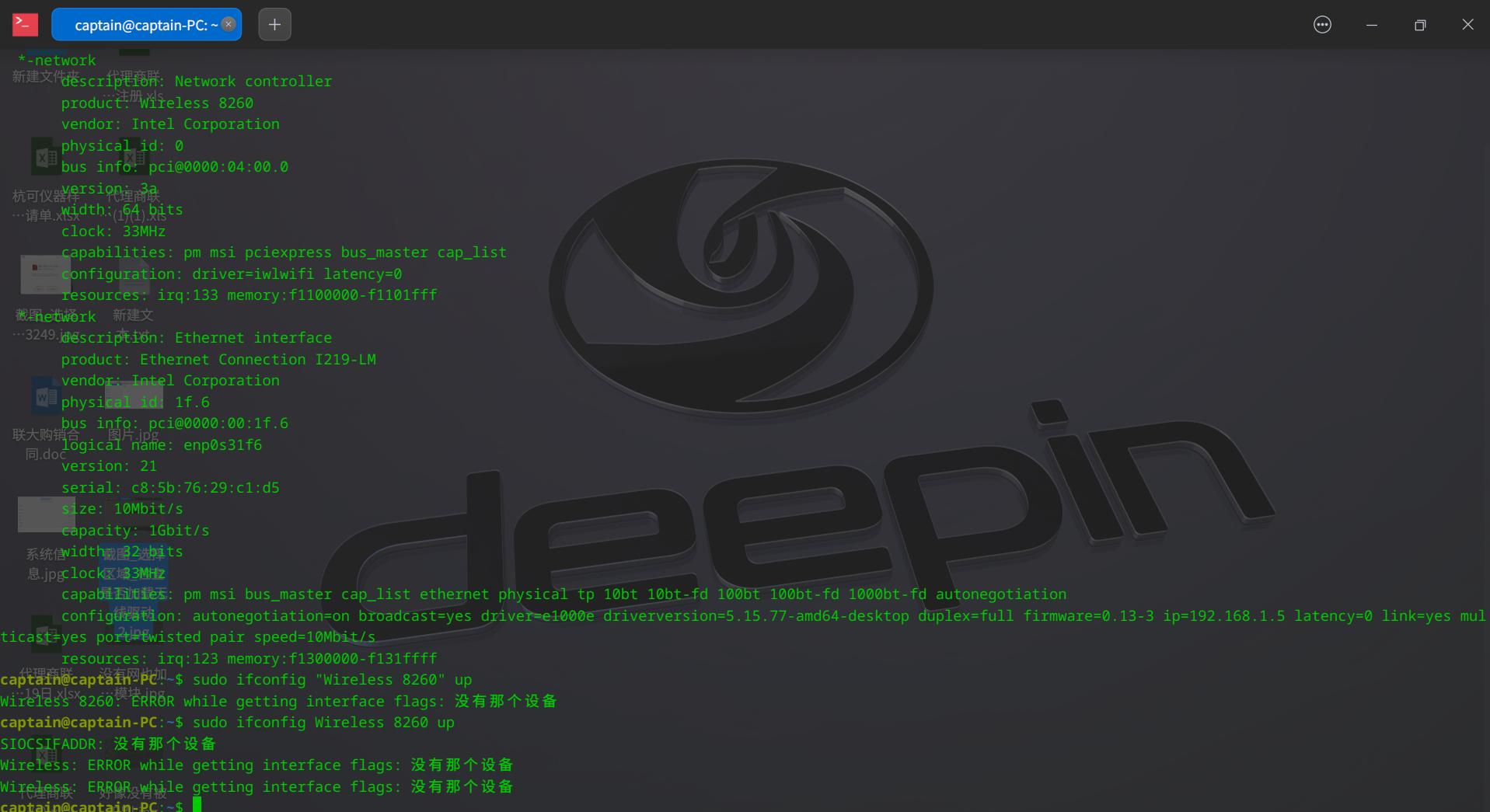Click 'bus info: pci@0000:04:00.0' line
This screenshot has height=812, width=1490.
tap(175, 167)
